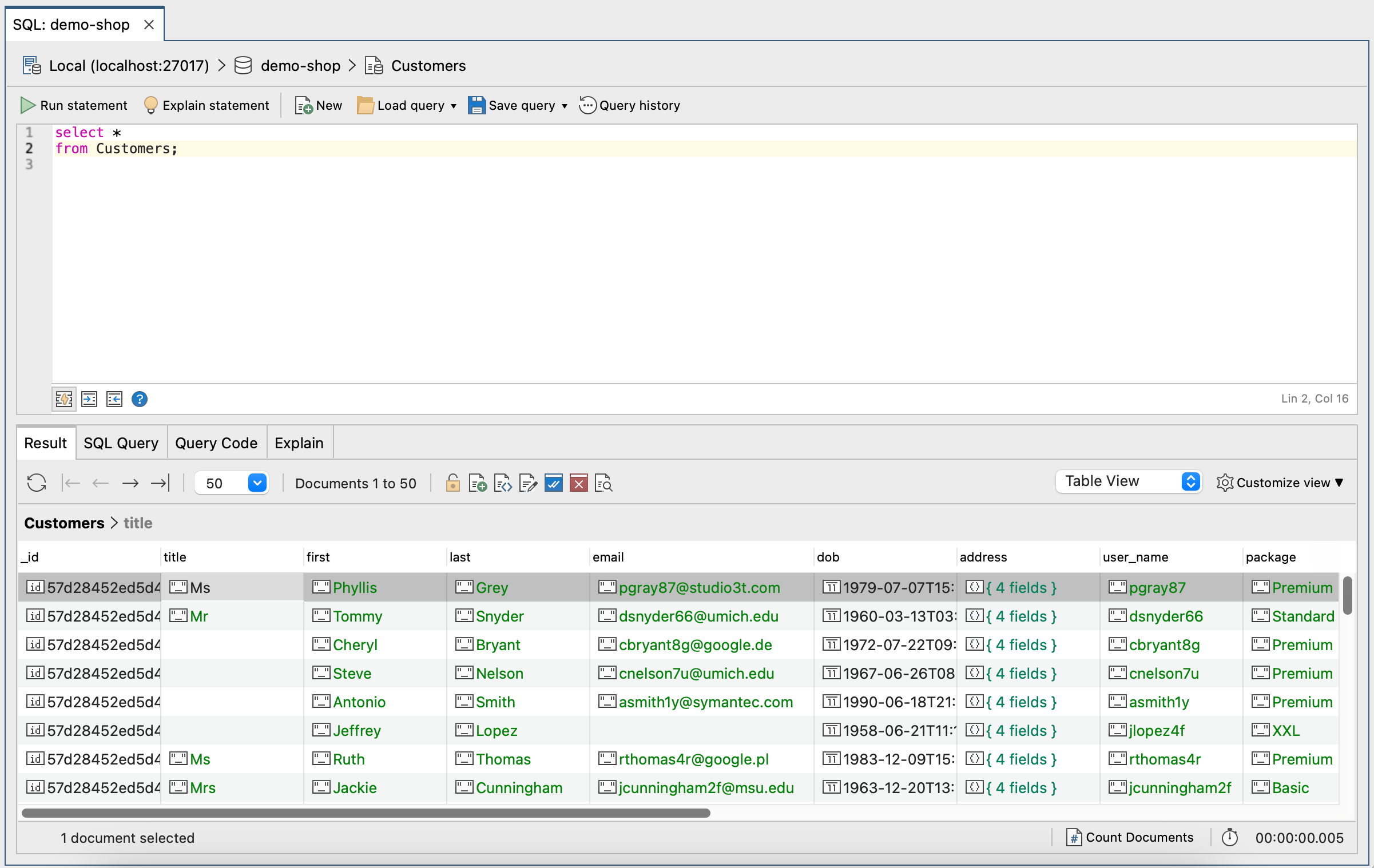1374x868 pixels.
Task: Click the Explain statement button
Action: coord(204,105)
